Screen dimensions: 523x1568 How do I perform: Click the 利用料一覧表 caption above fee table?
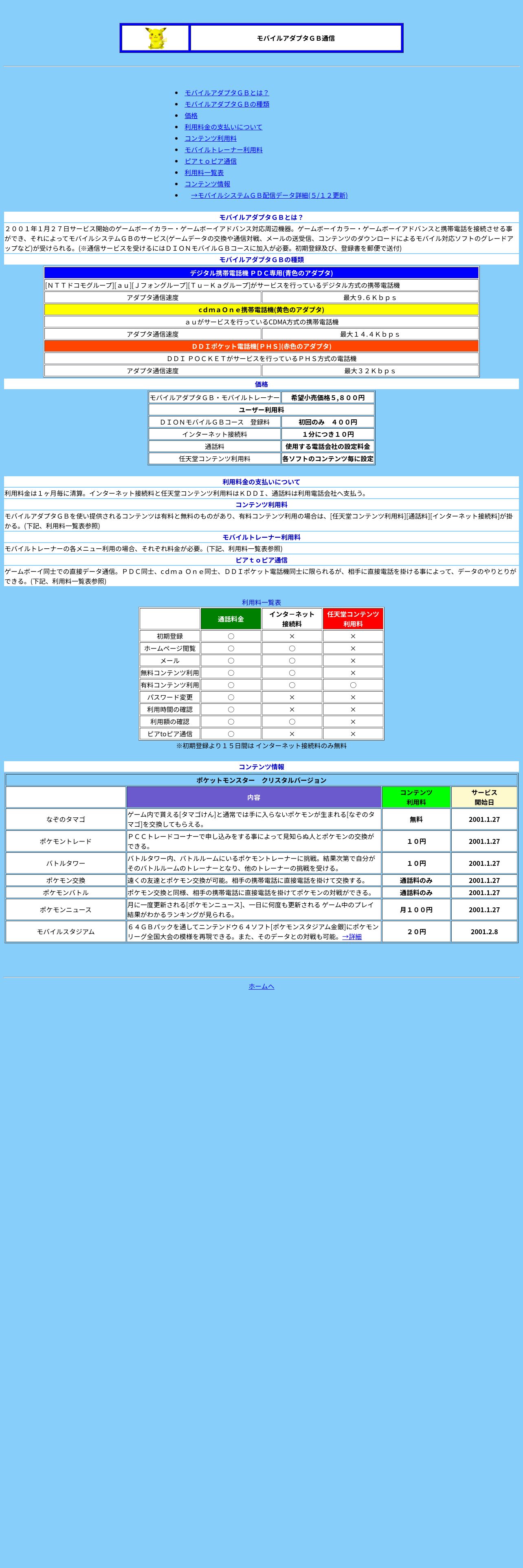click(261, 602)
